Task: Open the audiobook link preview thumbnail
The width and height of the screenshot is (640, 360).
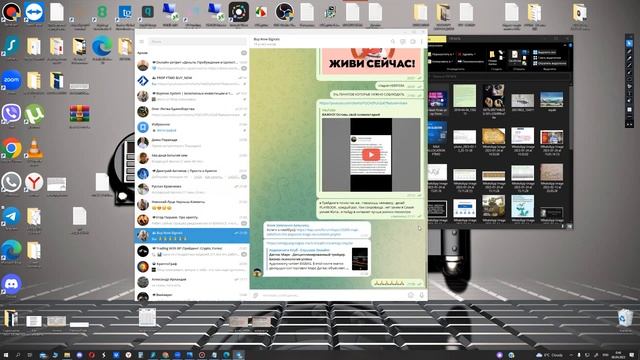Action: pyautogui.click(x=360, y=259)
